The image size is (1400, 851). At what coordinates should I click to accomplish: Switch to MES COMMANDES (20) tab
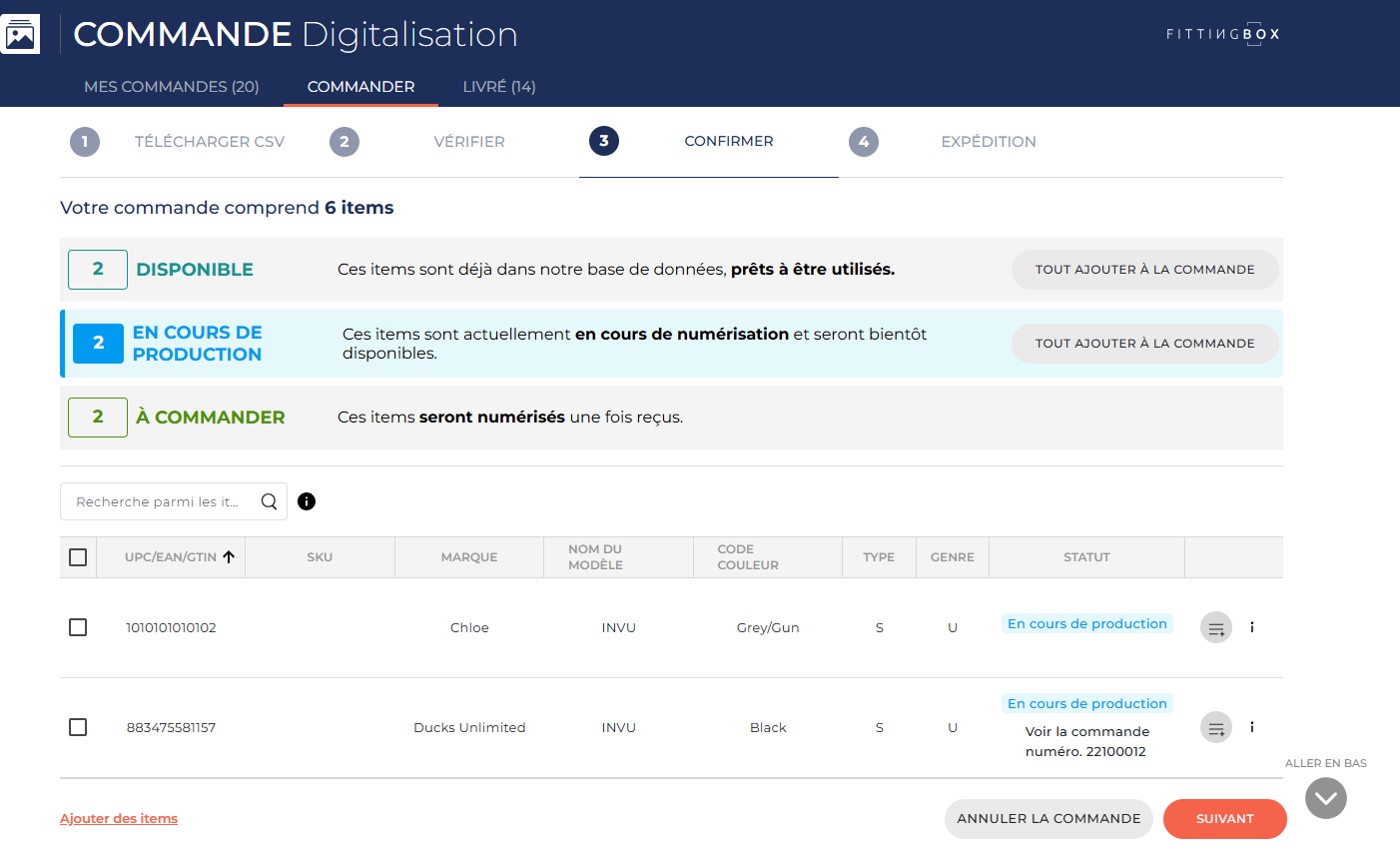point(172,87)
